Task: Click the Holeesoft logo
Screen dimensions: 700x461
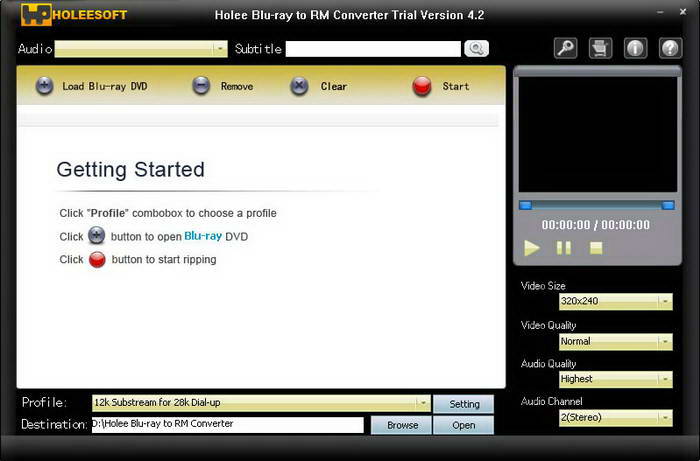Action: click(x=74, y=14)
